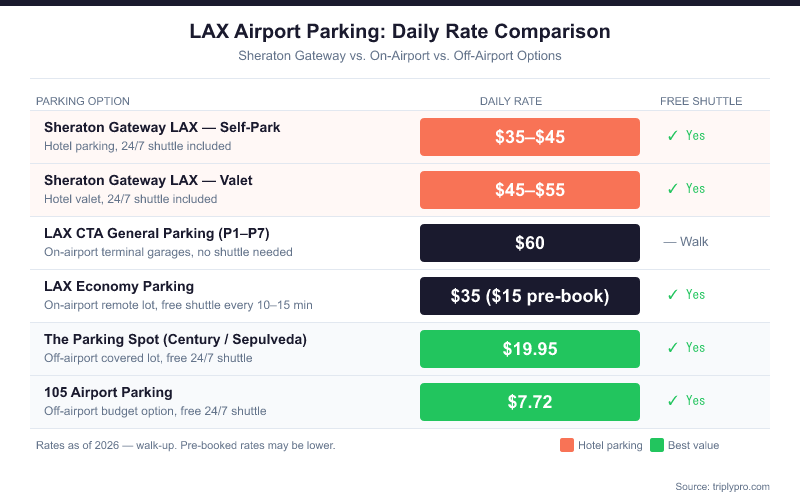This screenshot has width=800, height=500.
Task: Click the Parking Option column header
Action: pos(83,101)
